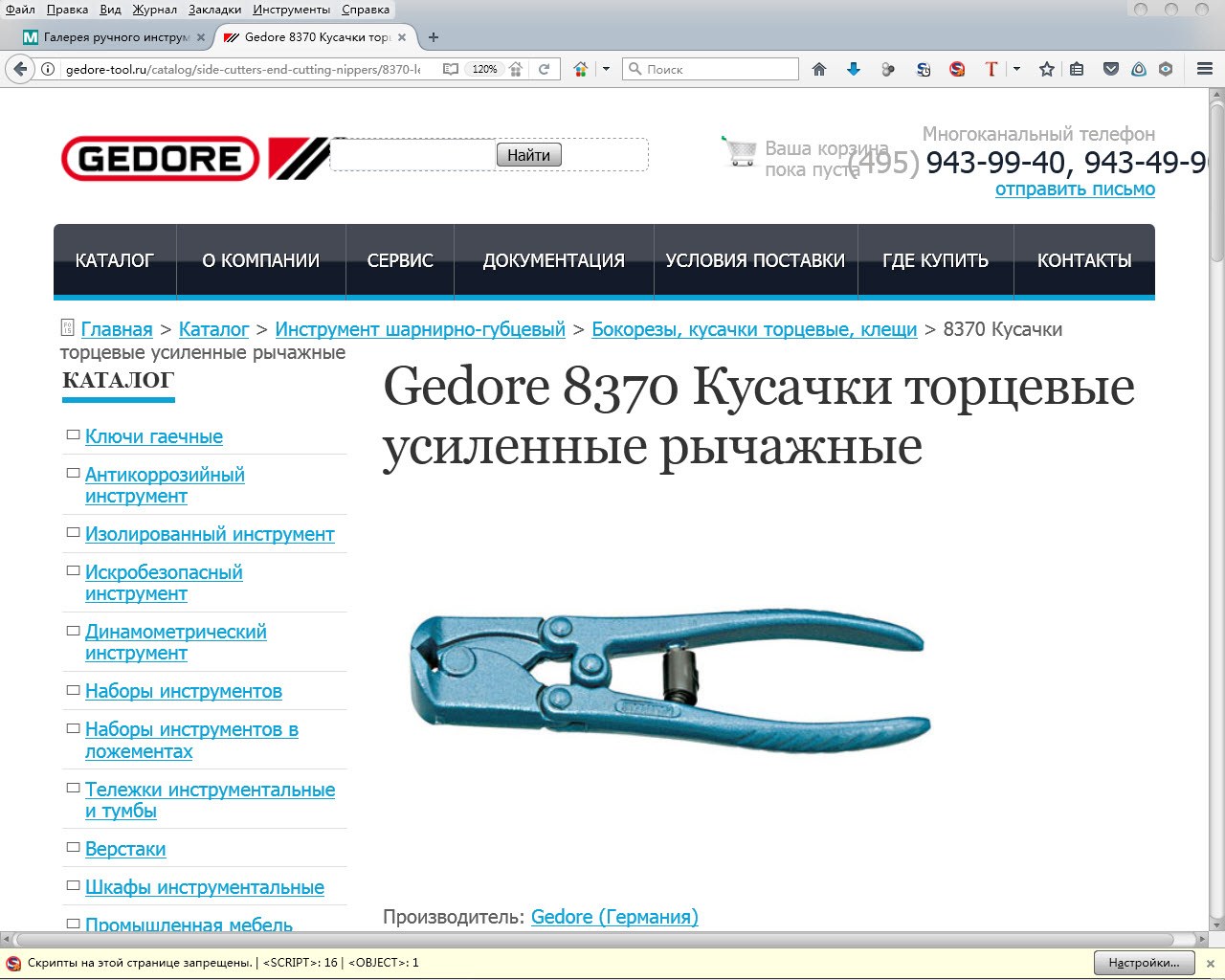Open the hamburger browser menu

tap(1205, 69)
